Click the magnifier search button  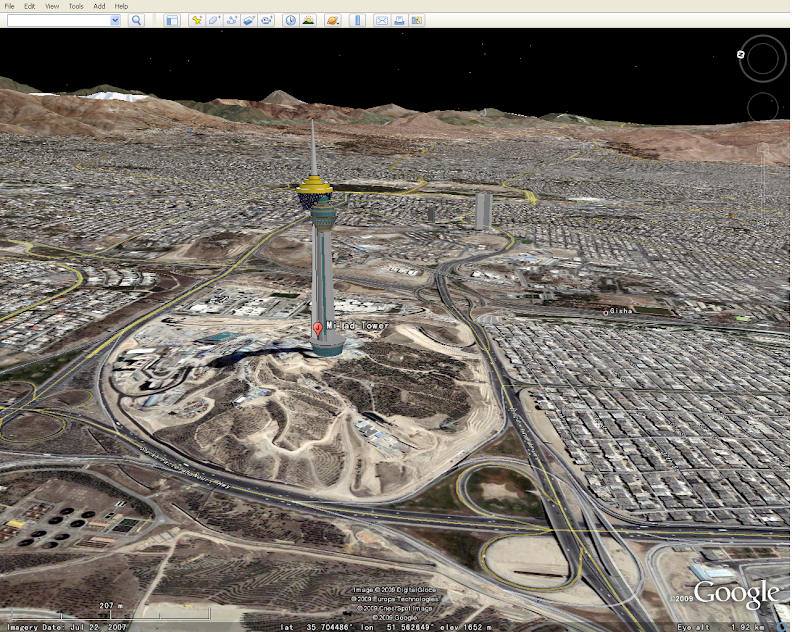136,20
